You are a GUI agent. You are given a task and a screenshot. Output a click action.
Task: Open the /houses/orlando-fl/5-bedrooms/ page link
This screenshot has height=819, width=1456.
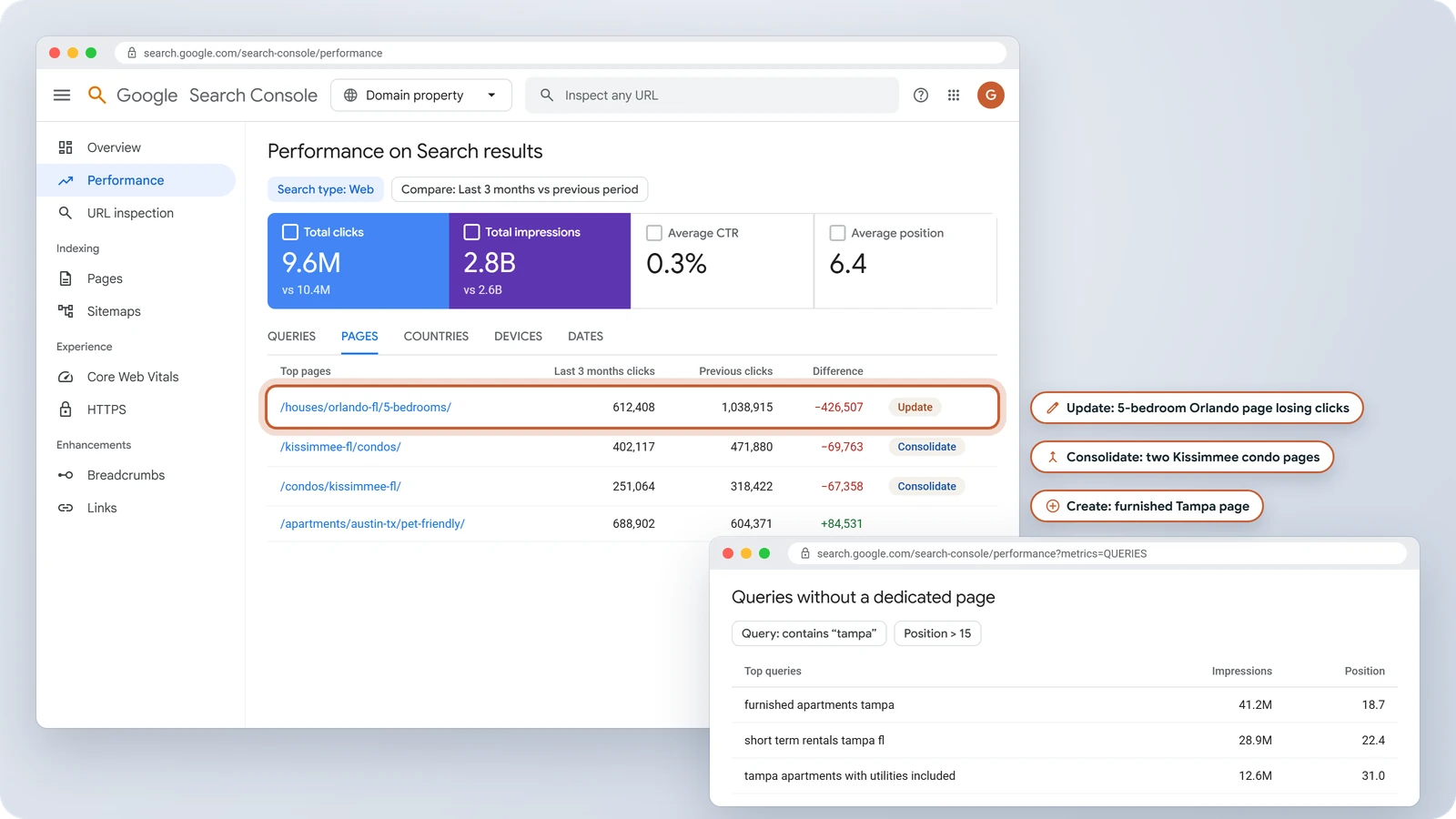click(366, 407)
